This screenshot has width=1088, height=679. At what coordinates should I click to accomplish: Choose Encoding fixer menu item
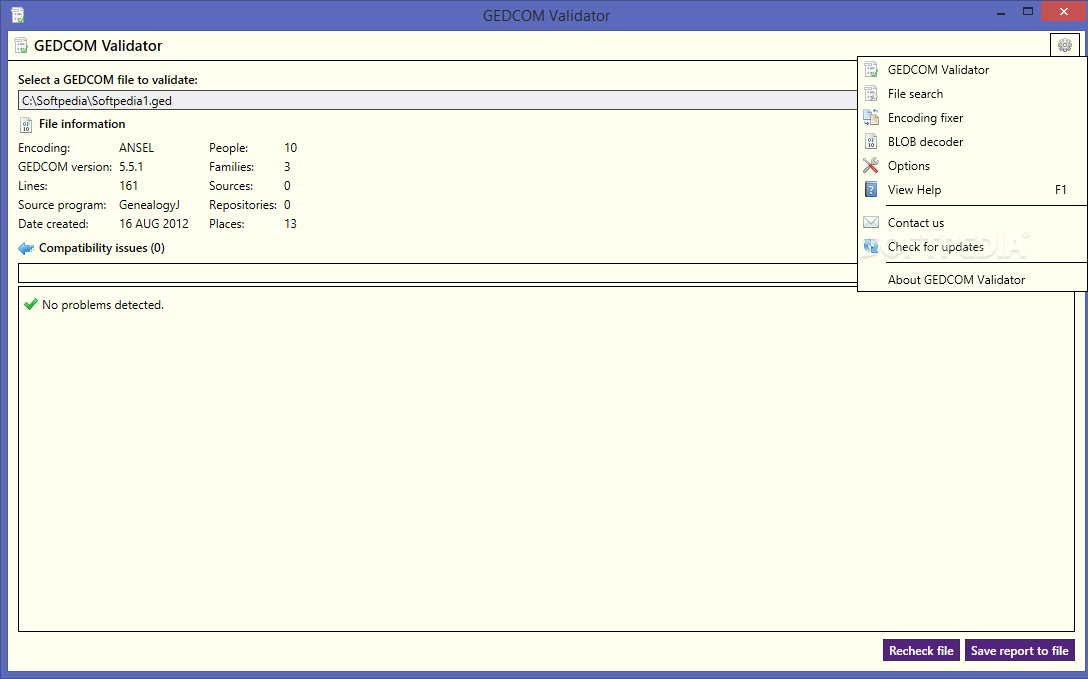pyautogui.click(x=972, y=118)
